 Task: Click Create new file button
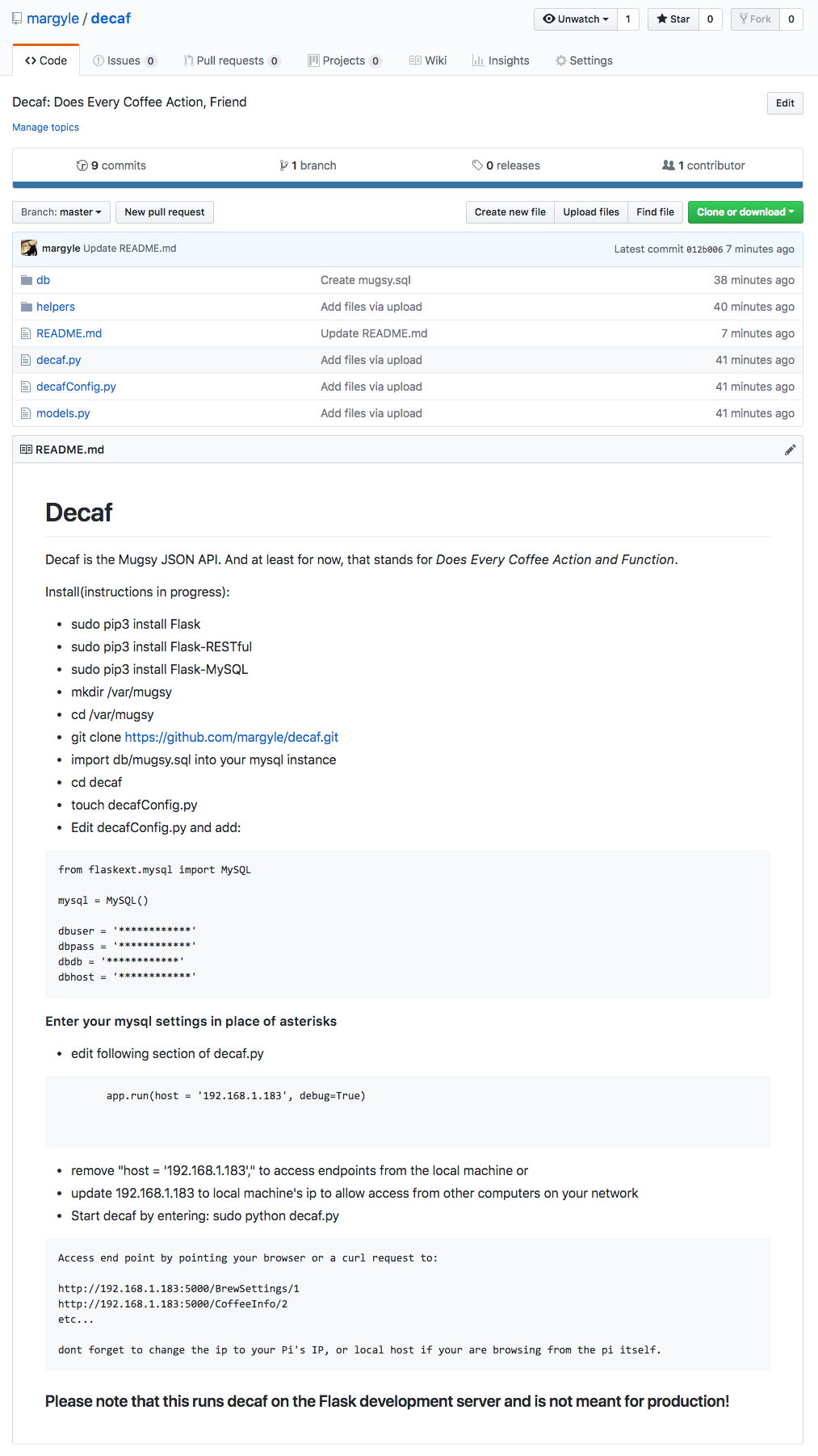pyautogui.click(x=510, y=212)
